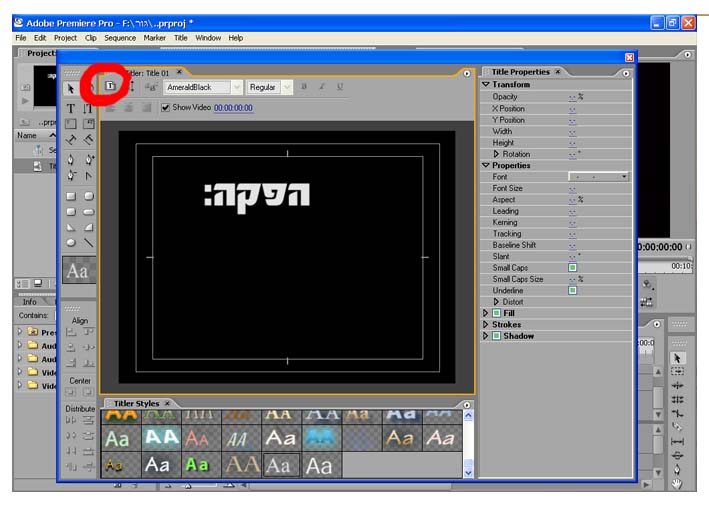Select the Rounded Corner Rectangle tool
The width and height of the screenshot is (709, 512).
89,196
